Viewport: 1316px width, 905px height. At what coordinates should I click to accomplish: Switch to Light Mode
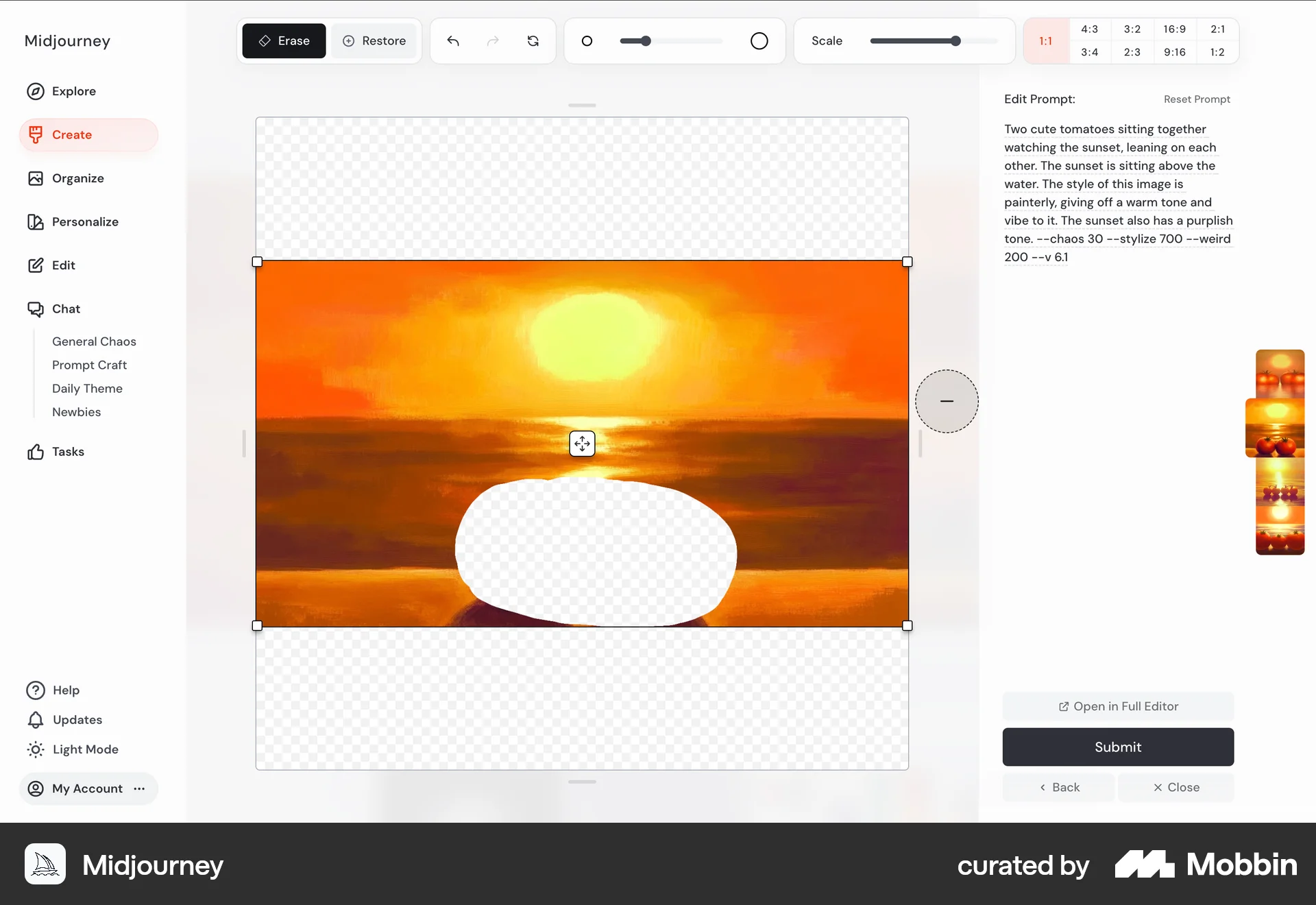(86, 749)
